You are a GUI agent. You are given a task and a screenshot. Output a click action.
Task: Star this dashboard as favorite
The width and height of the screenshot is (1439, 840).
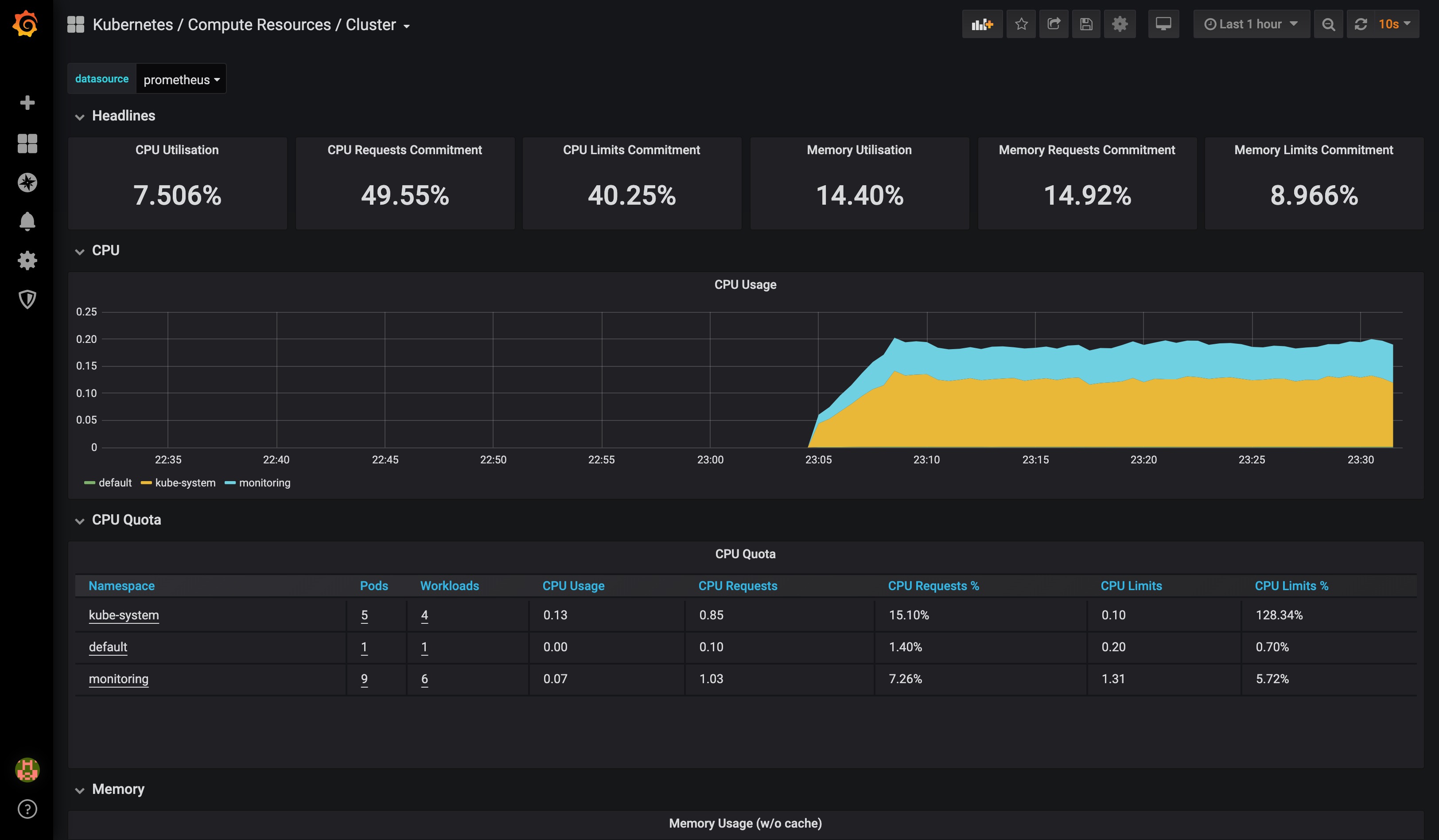pyautogui.click(x=1021, y=24)
